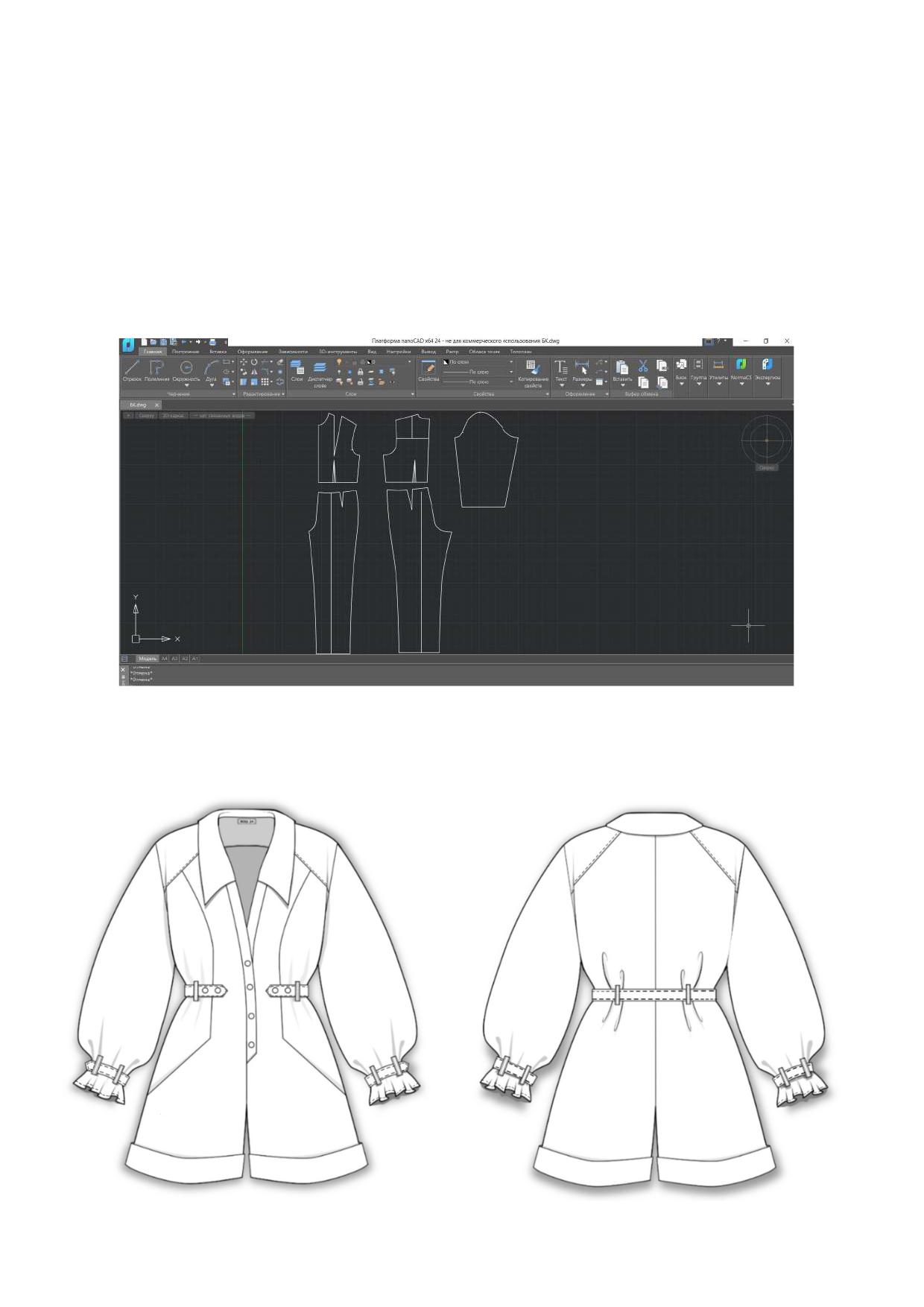Select the array tool in Редактирование group
The height and width of the screenshot is (1307, 924).
(x=265, y=382)
